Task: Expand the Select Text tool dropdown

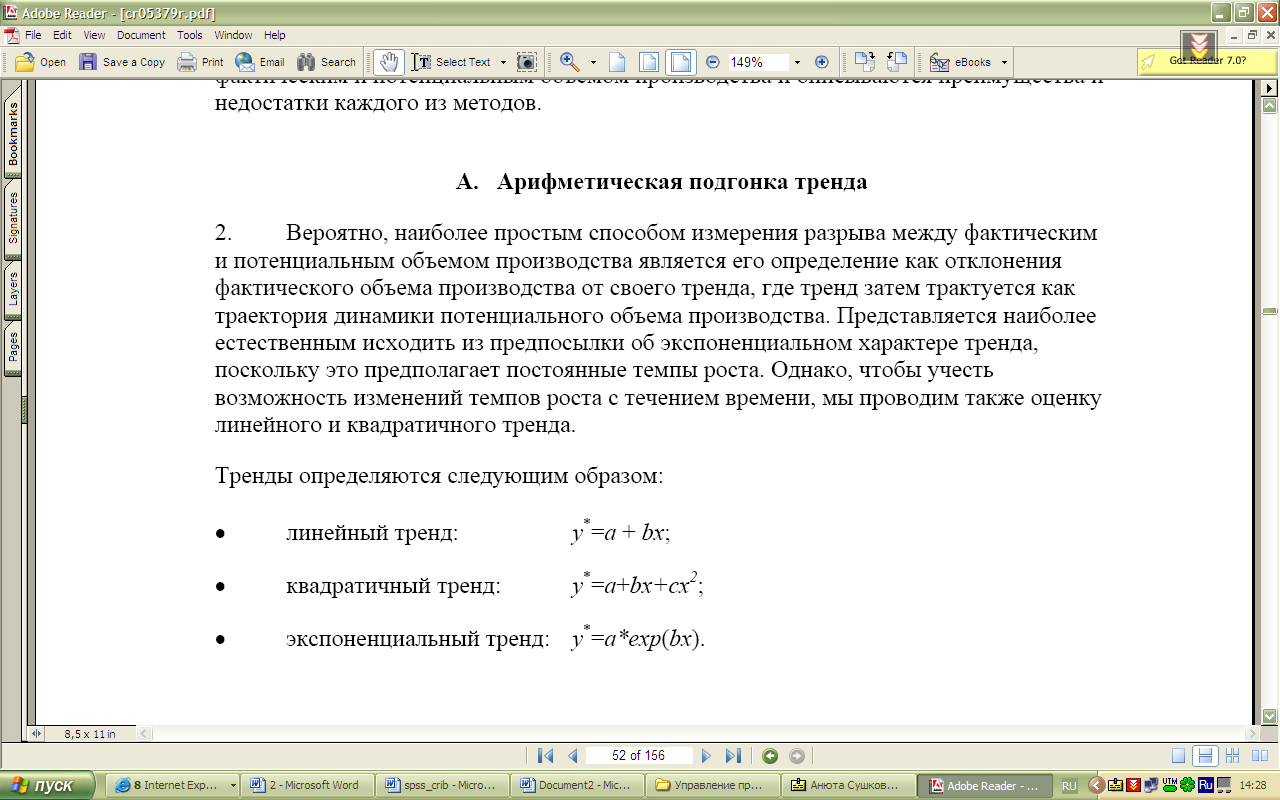Action: point(503,62)
